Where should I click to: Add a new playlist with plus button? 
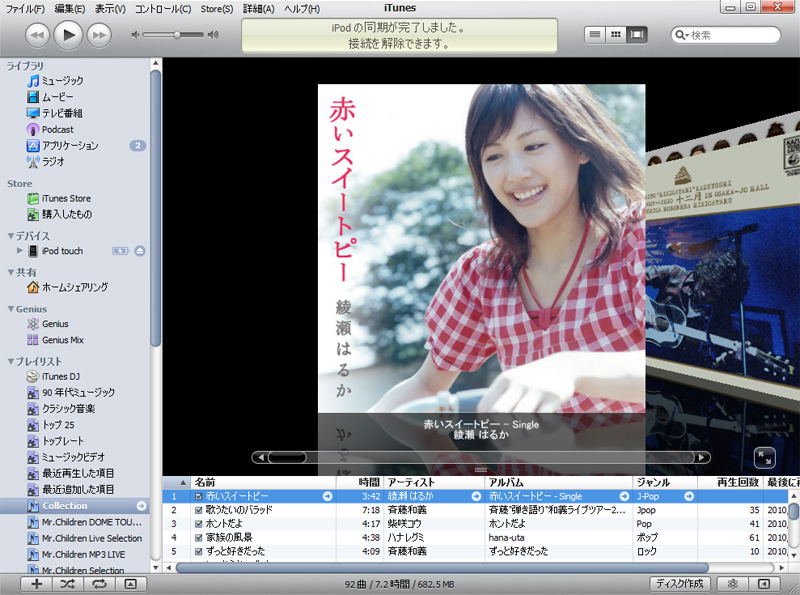point(36,584)
